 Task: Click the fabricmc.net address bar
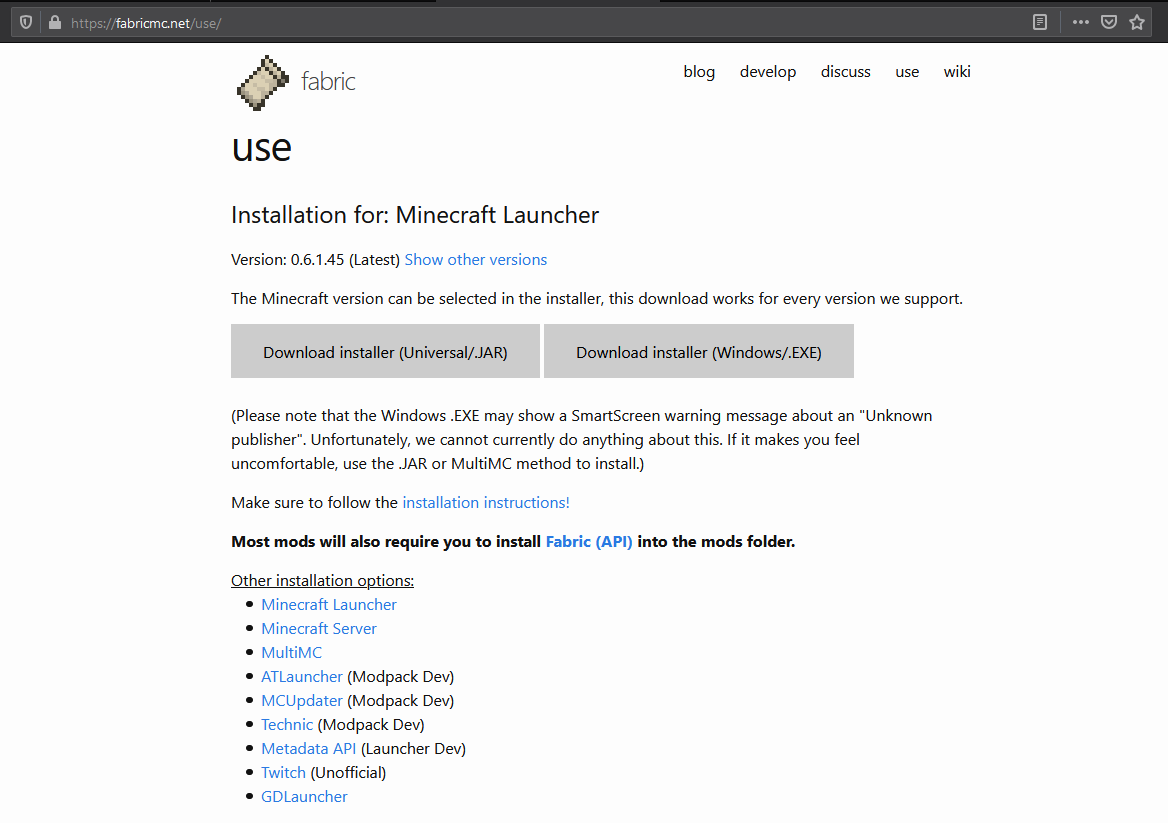[500, 22]
